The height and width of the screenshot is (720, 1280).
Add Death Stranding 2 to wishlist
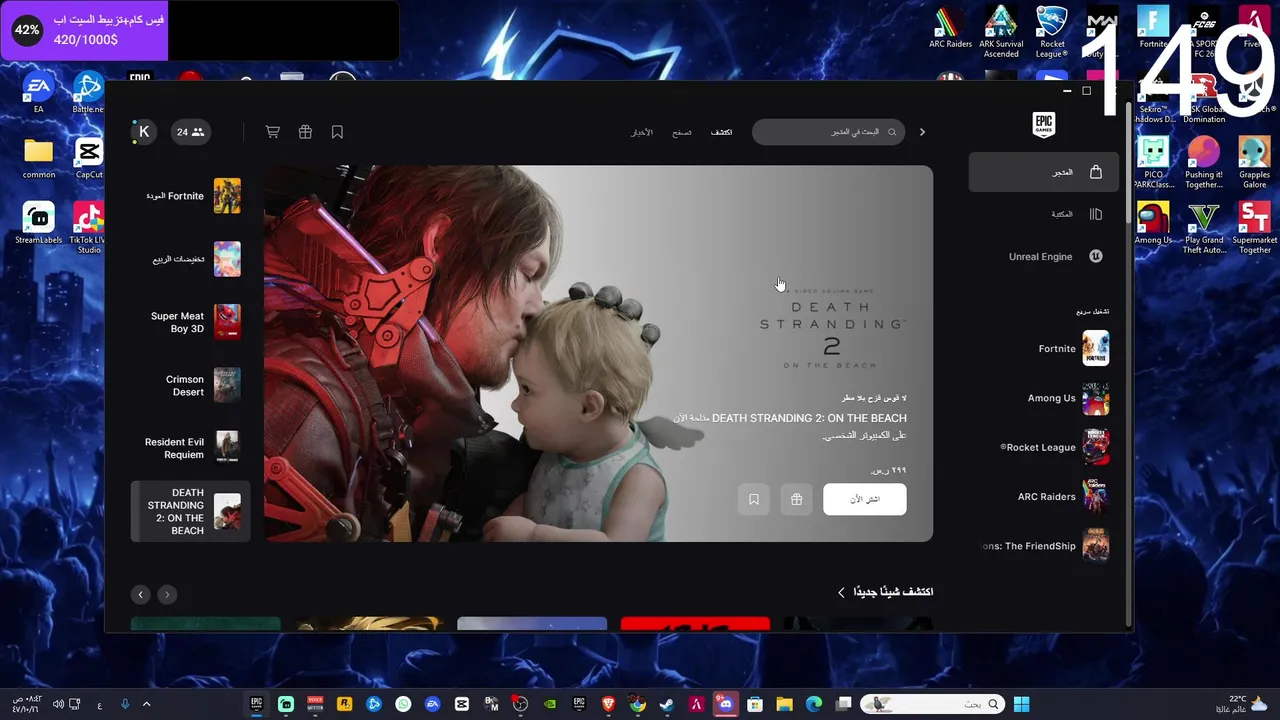coord(754,499)
